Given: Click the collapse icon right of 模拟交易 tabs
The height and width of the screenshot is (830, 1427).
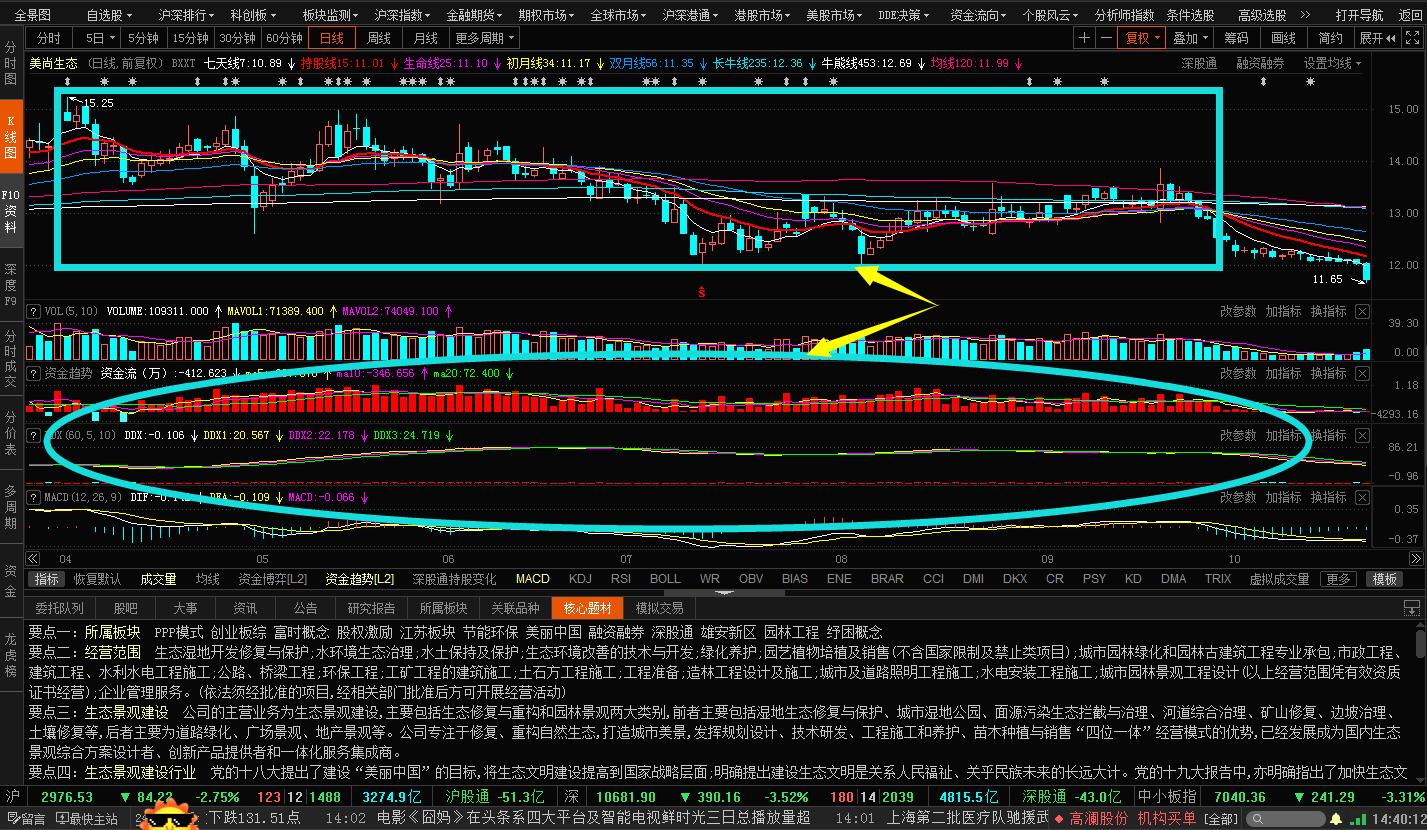Looking at the screenshot, I should pos(1411,608).
